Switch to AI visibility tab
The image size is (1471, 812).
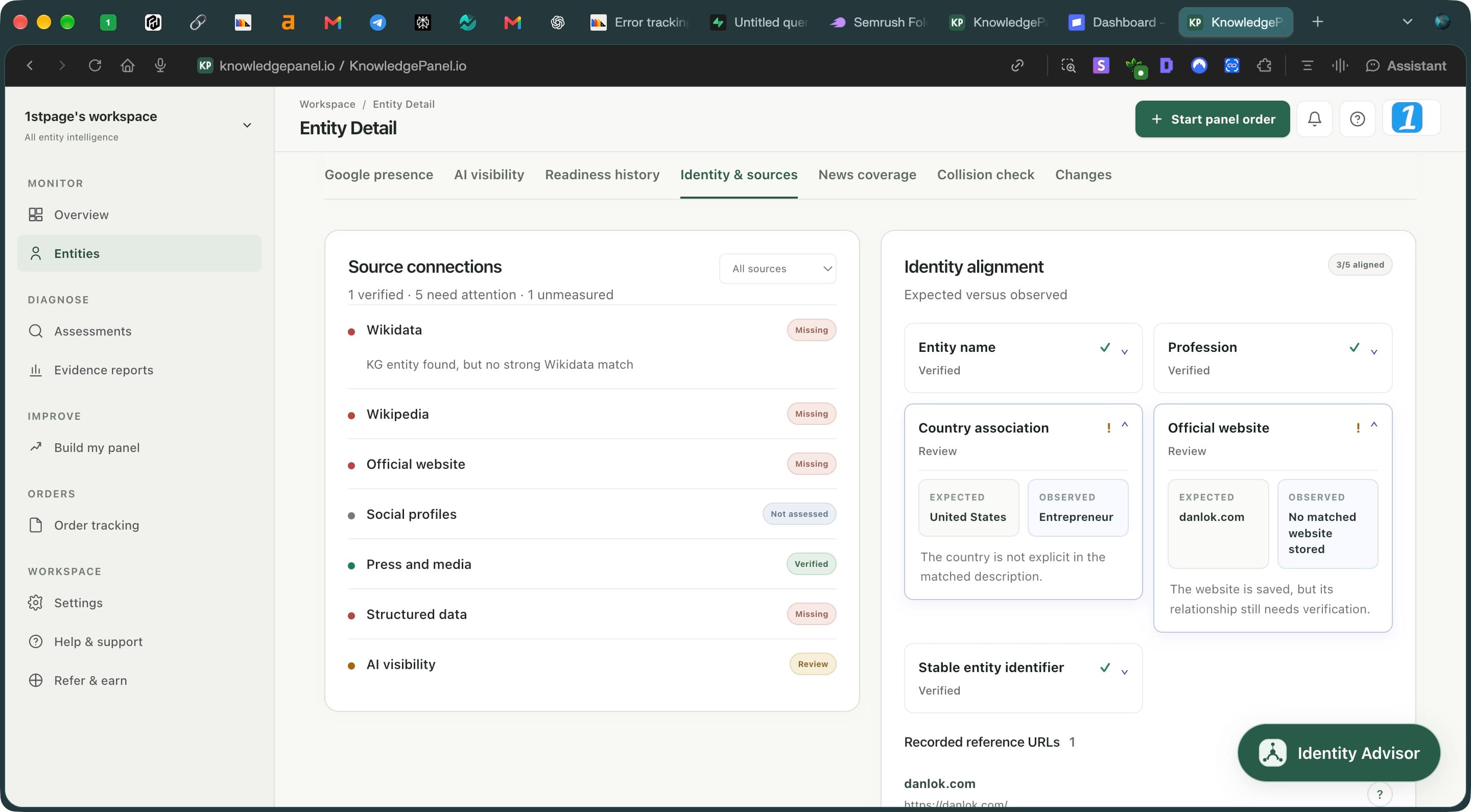[489, 175]
